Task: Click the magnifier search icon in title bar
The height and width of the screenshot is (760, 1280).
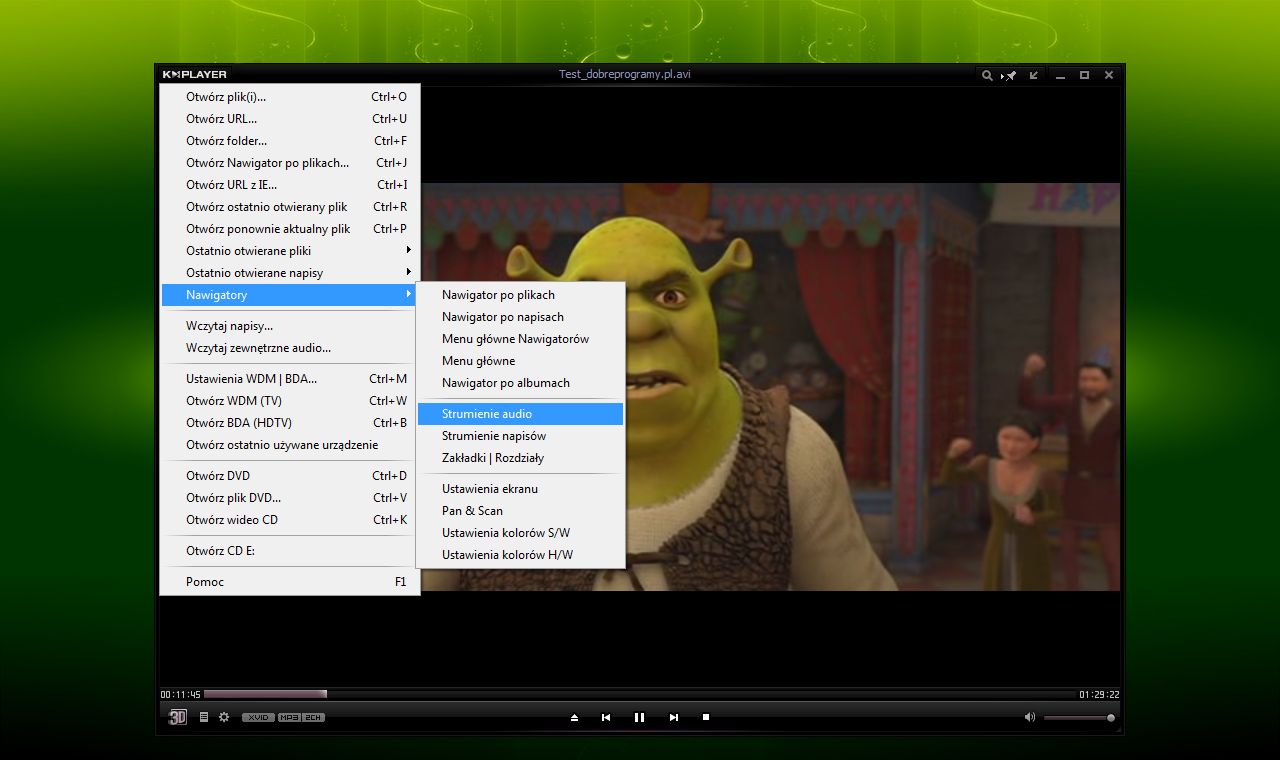Action: pyautogui.click(x=987, y=75)
